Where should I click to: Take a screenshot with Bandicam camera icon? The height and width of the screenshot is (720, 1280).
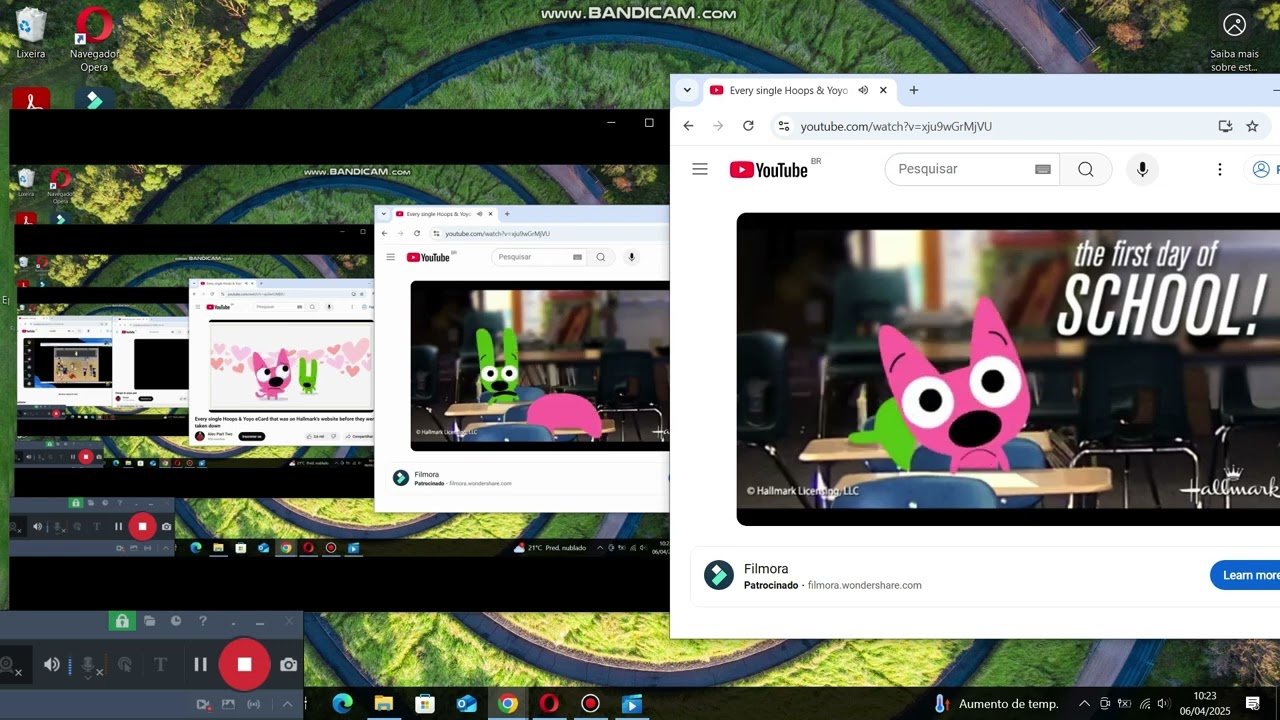coord(288,665)
